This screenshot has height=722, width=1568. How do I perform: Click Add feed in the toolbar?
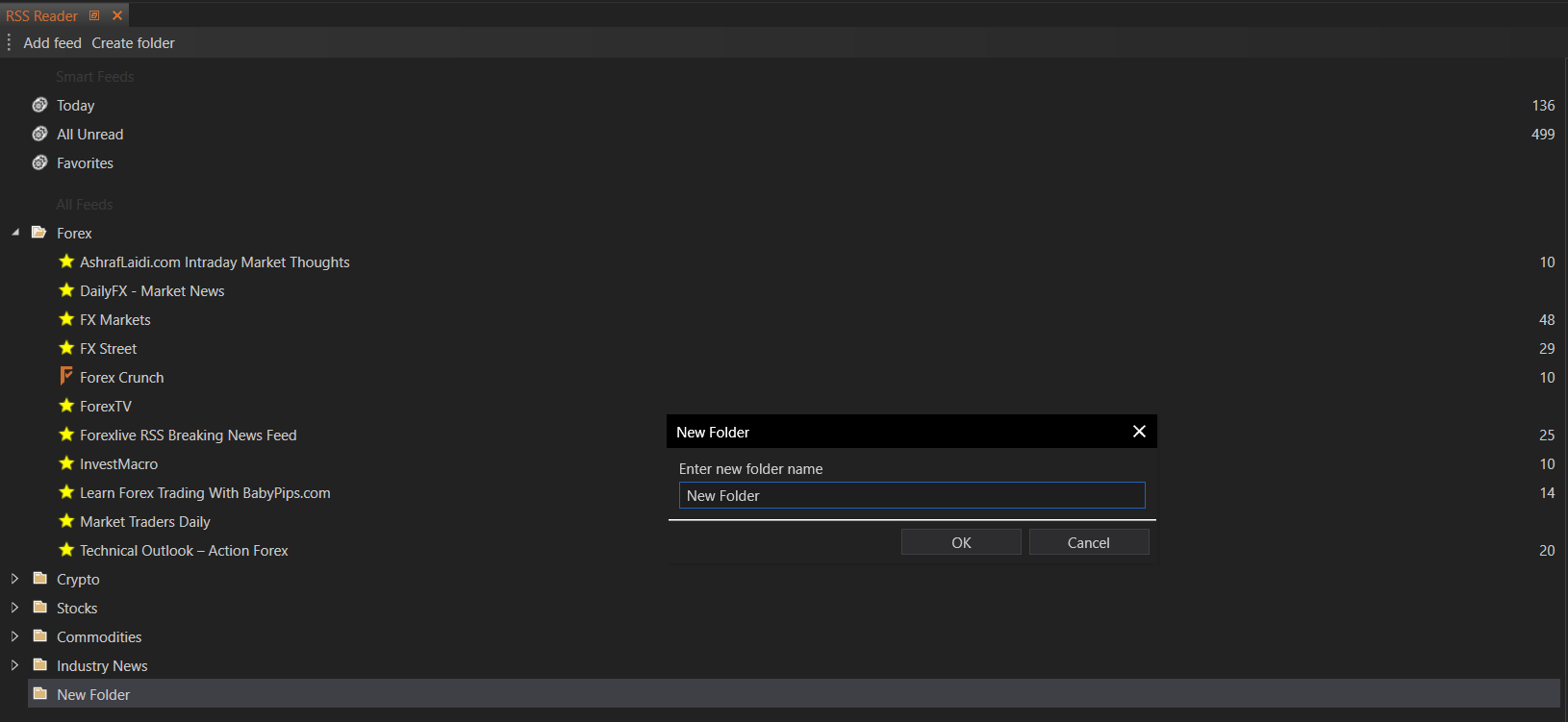coord(52,43)
